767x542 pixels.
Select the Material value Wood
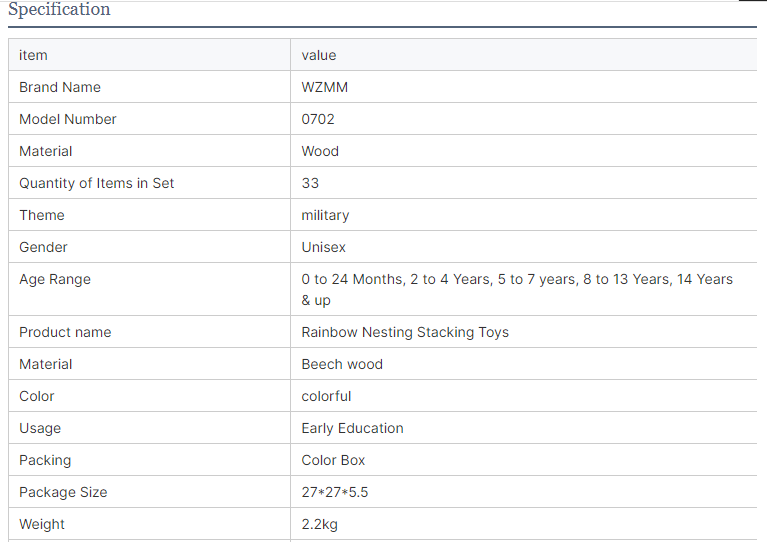coord(320,151)
